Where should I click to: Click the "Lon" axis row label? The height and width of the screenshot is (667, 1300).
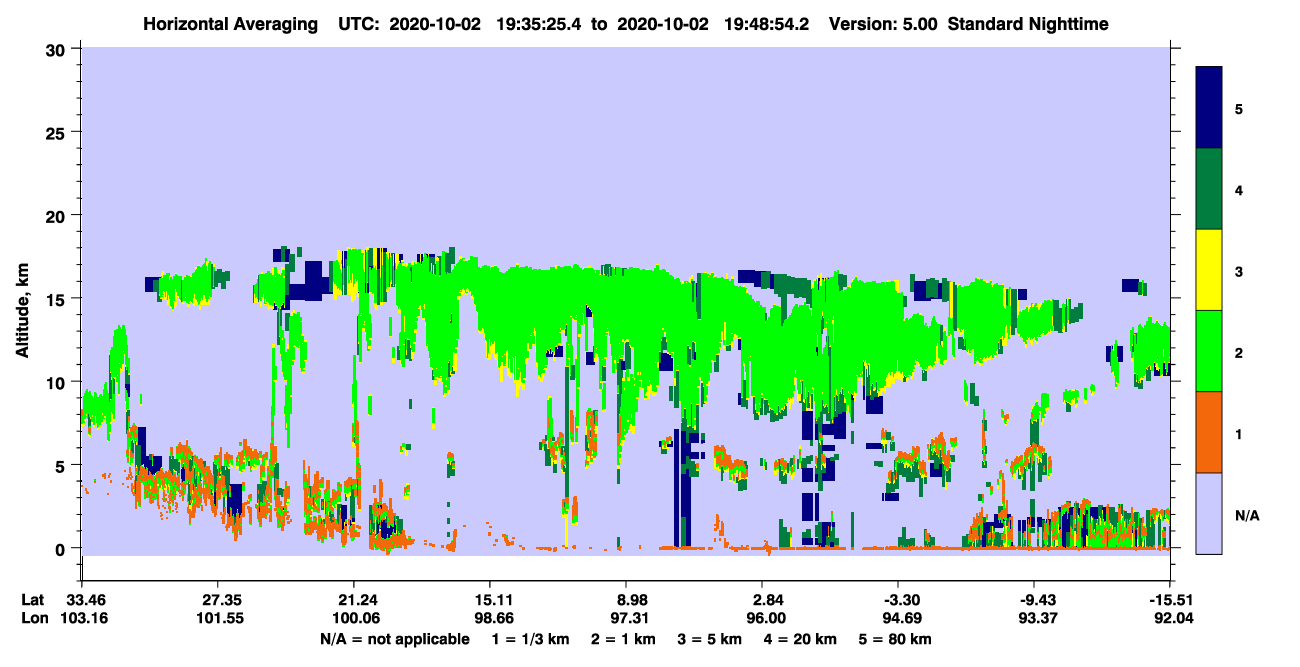pos(33,618)
